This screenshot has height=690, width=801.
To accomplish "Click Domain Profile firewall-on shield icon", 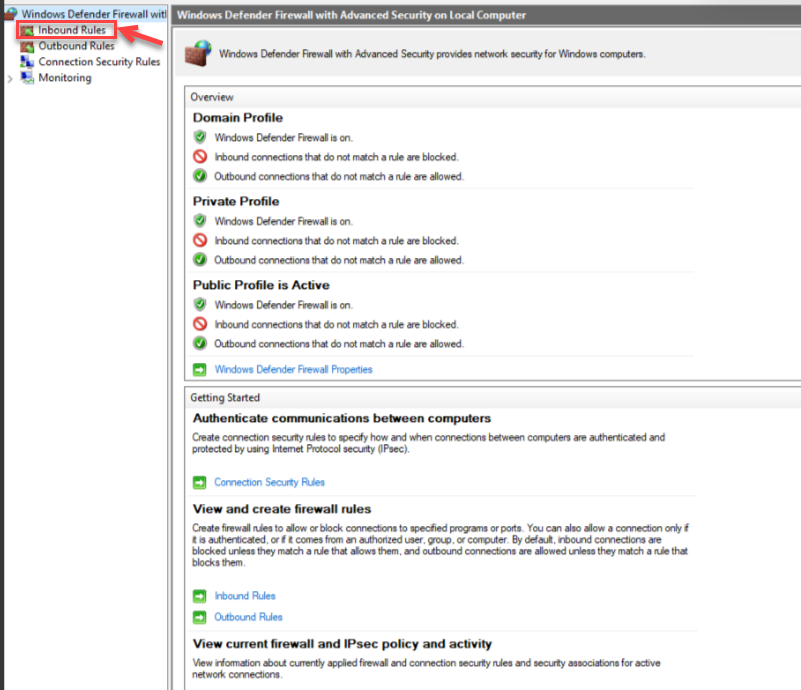I will coord(200,137).
